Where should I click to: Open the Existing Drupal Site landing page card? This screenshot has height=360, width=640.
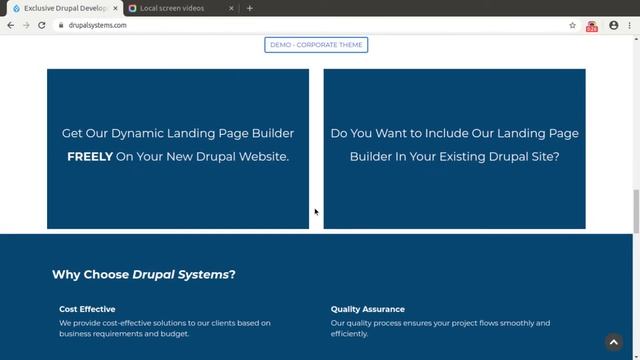(454, 149)
